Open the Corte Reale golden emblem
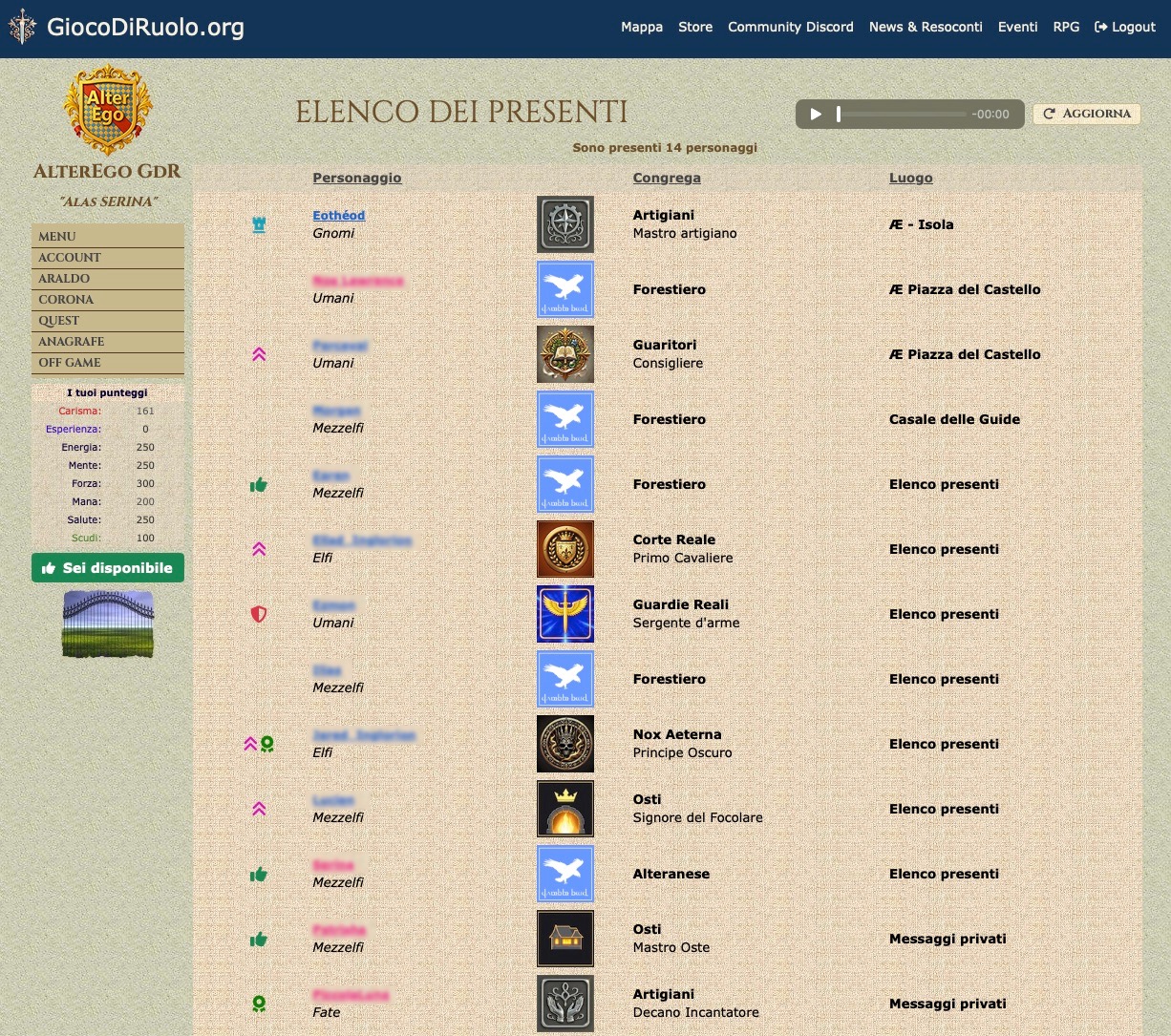The image size is (1171, 1036). (564, 549)
